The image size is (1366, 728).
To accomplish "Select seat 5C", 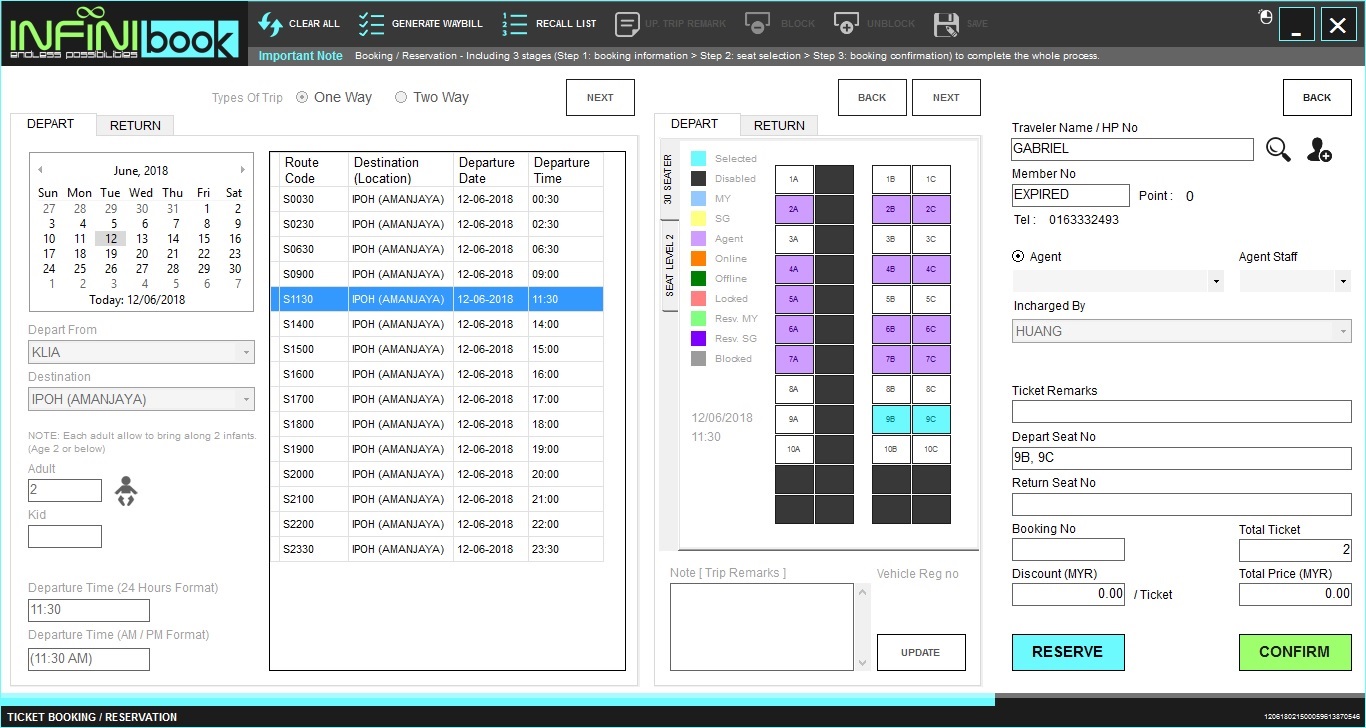I will (x=931, y=299).
